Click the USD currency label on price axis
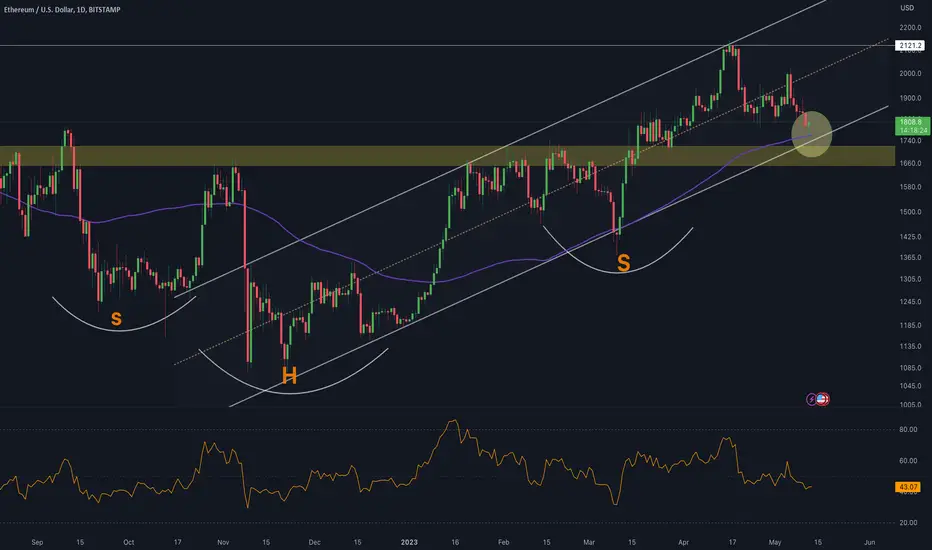Image resolution: width=932 pixels, height=550 pixels. [x=907, y=8]
